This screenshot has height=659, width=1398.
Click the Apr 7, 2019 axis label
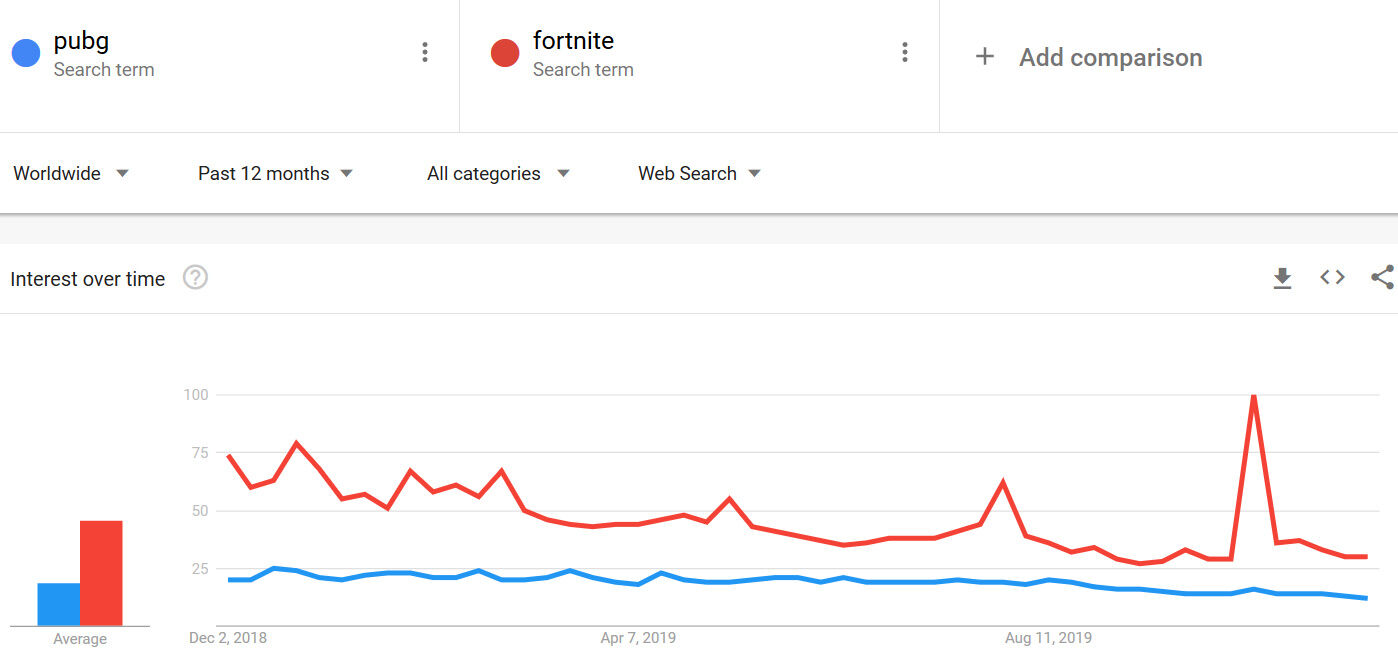[x=637, y=638]
